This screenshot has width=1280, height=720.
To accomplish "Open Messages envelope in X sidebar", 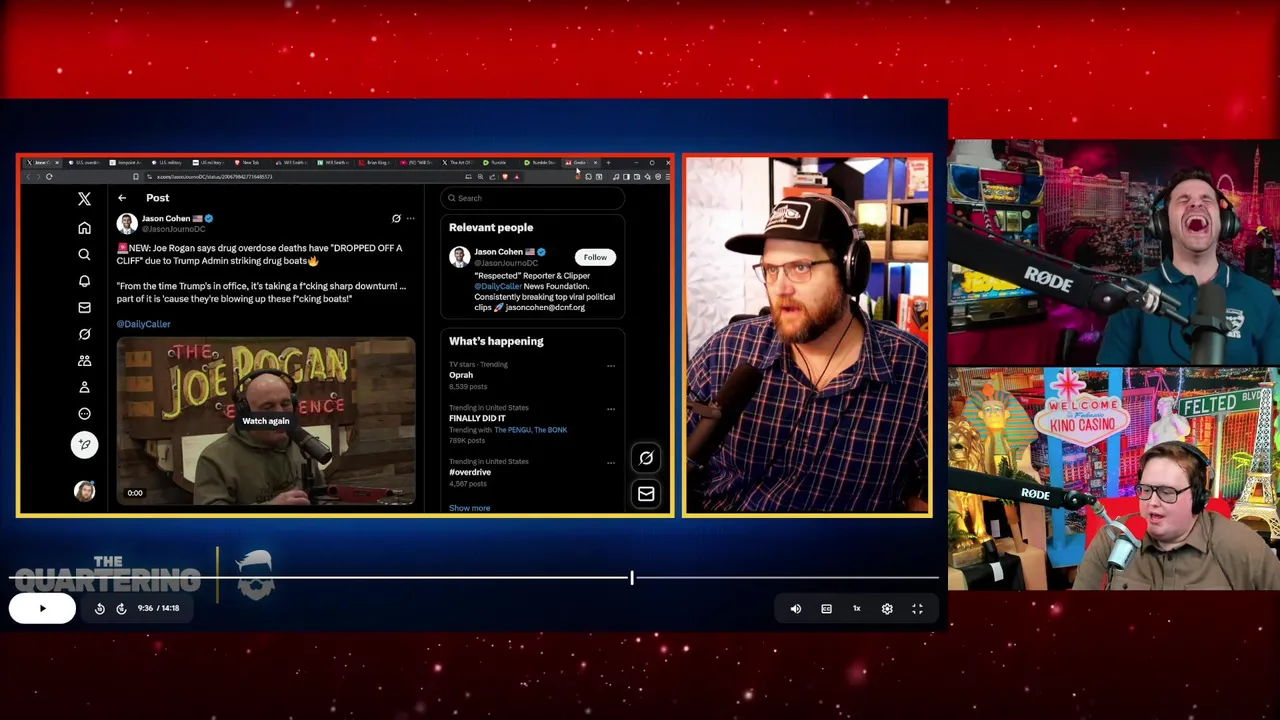I will [x=84, y=307].
